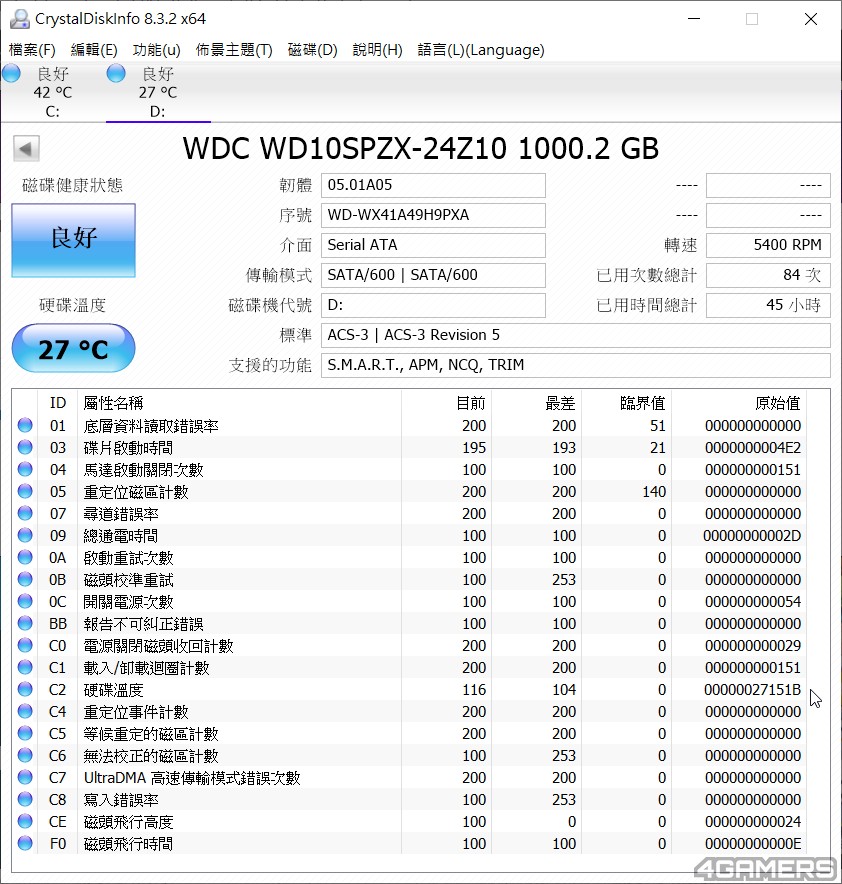Click the disk title WDC WD10SPZX-24Z10 1000.2 GB
This screenshot has width=842, height=884.
click(420, 148)
